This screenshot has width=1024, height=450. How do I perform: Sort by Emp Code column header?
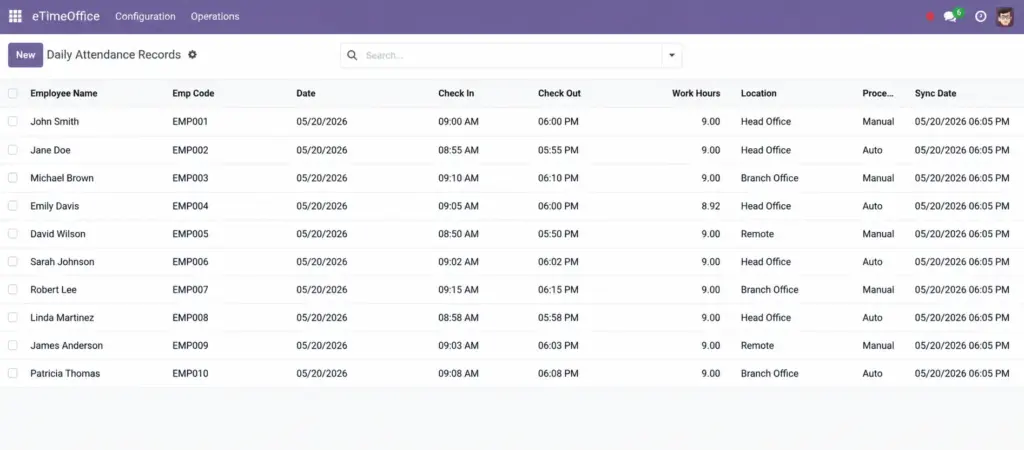point(193,93)
